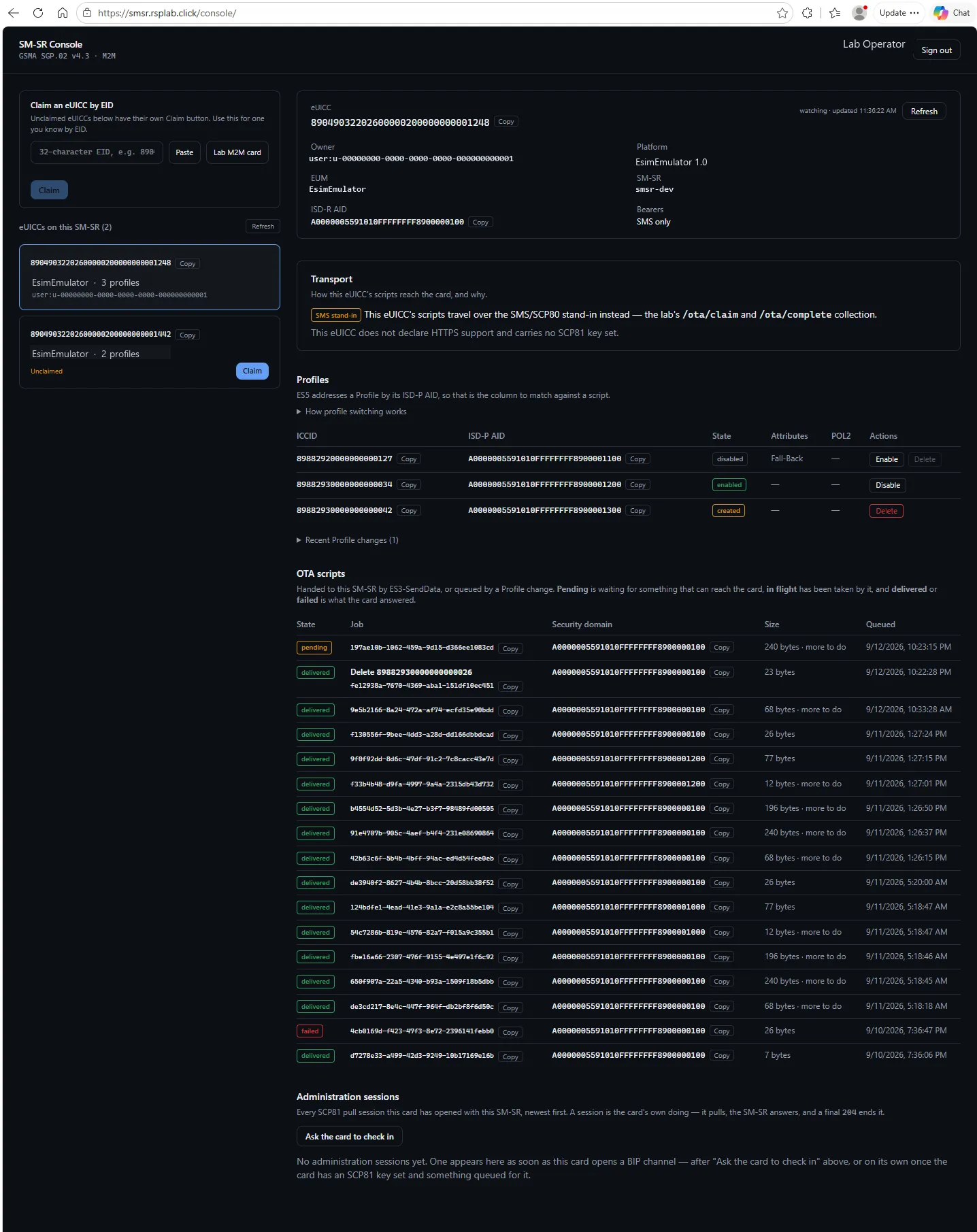
Task: Ask the card to check in
Action: 350,1137
